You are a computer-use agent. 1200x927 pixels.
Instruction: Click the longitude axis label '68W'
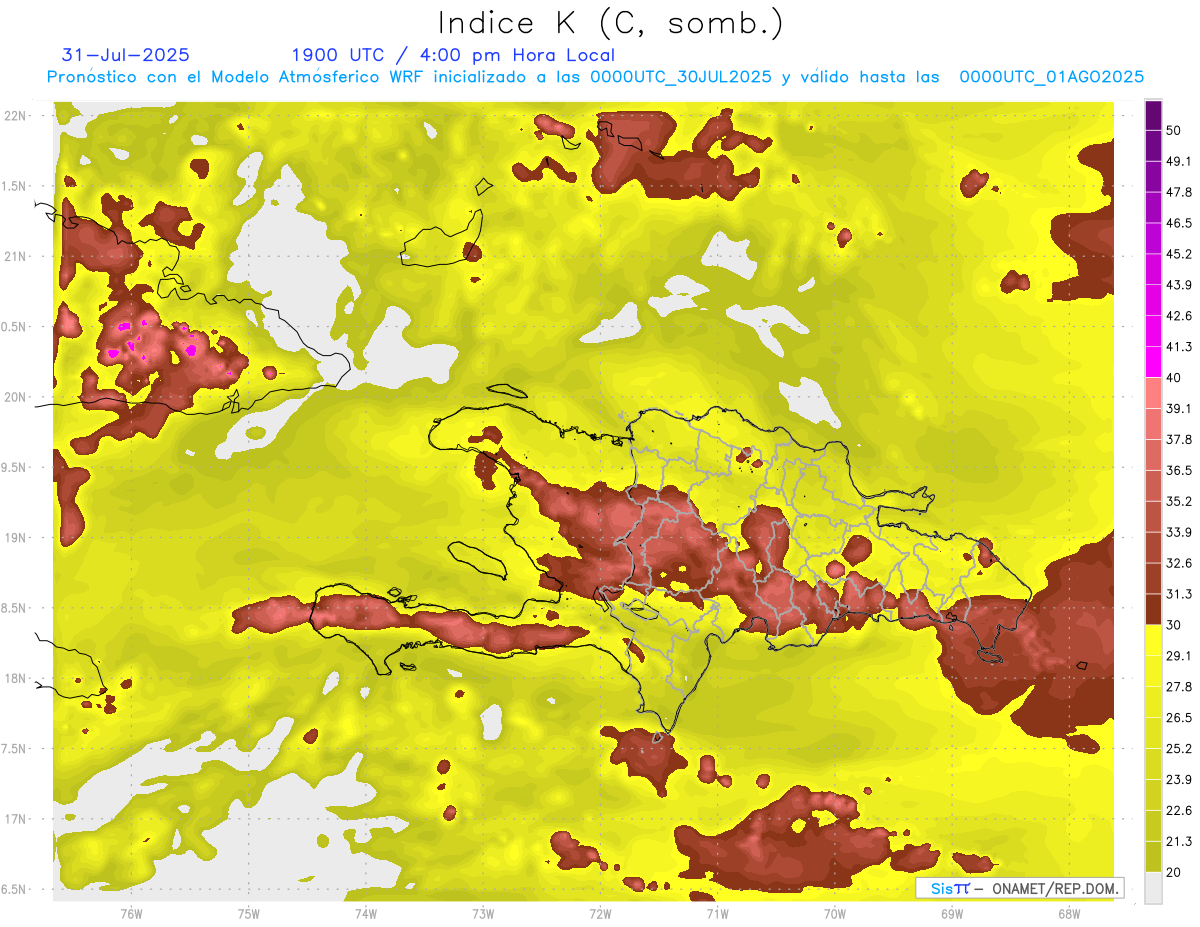[x=1068, y=914]
